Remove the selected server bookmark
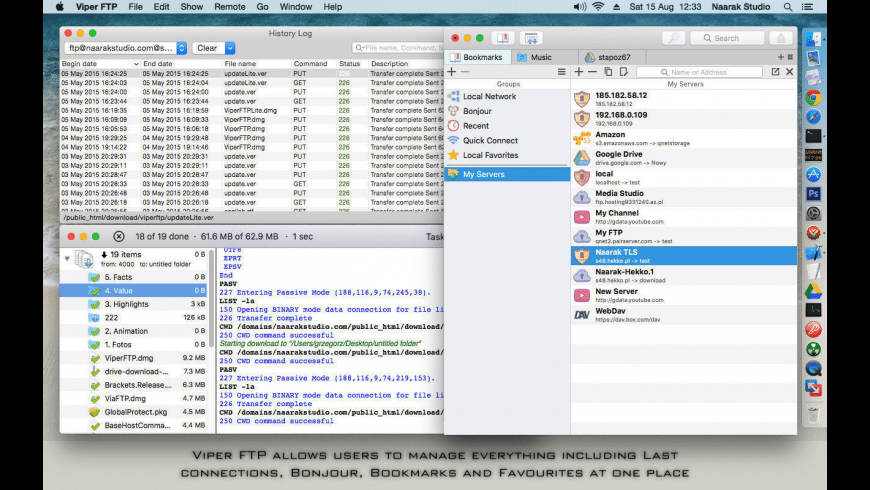The image size is (870, 490). (x=593, y=72)
